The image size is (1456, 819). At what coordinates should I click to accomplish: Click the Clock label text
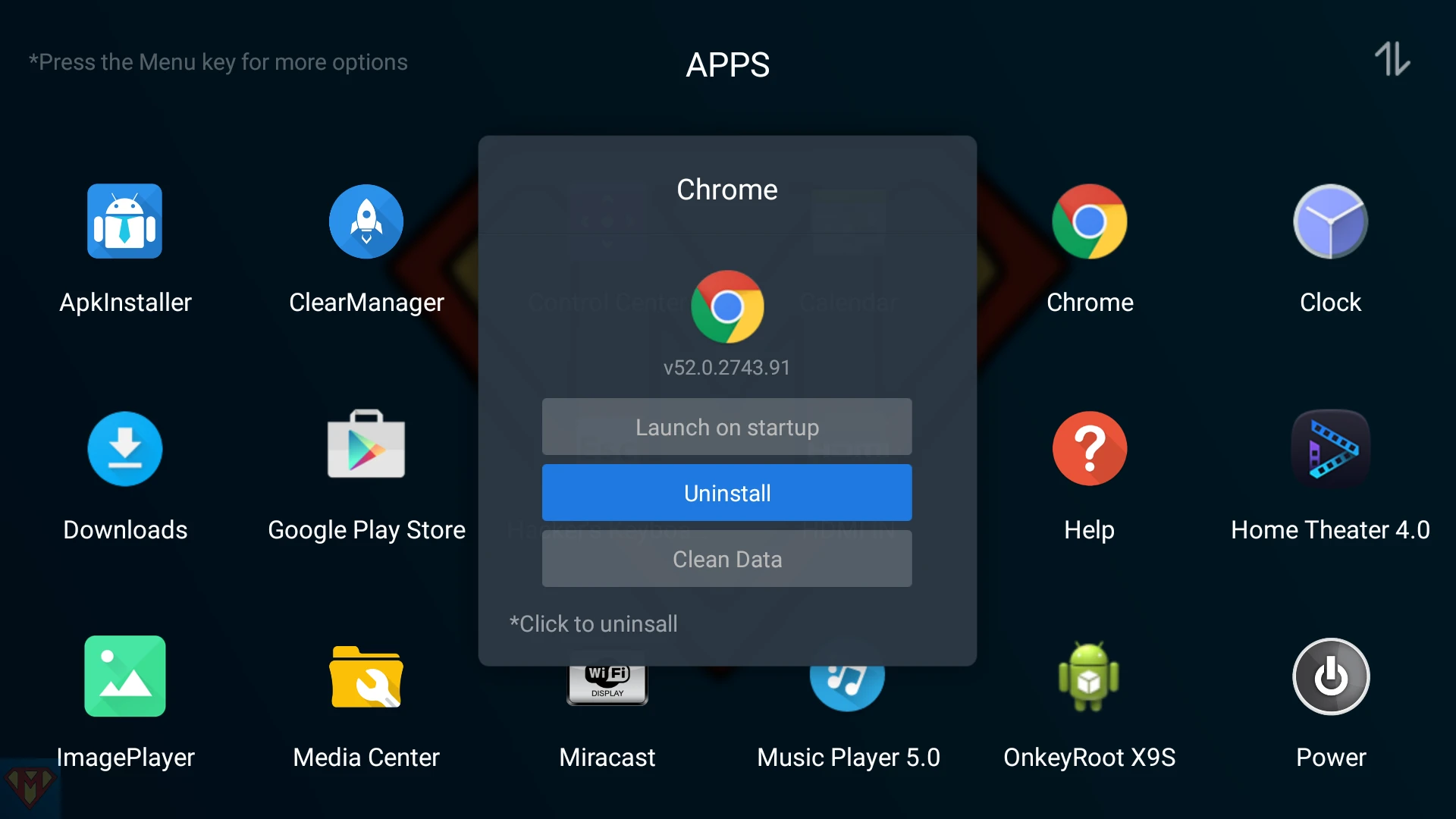click(1331, 303)
